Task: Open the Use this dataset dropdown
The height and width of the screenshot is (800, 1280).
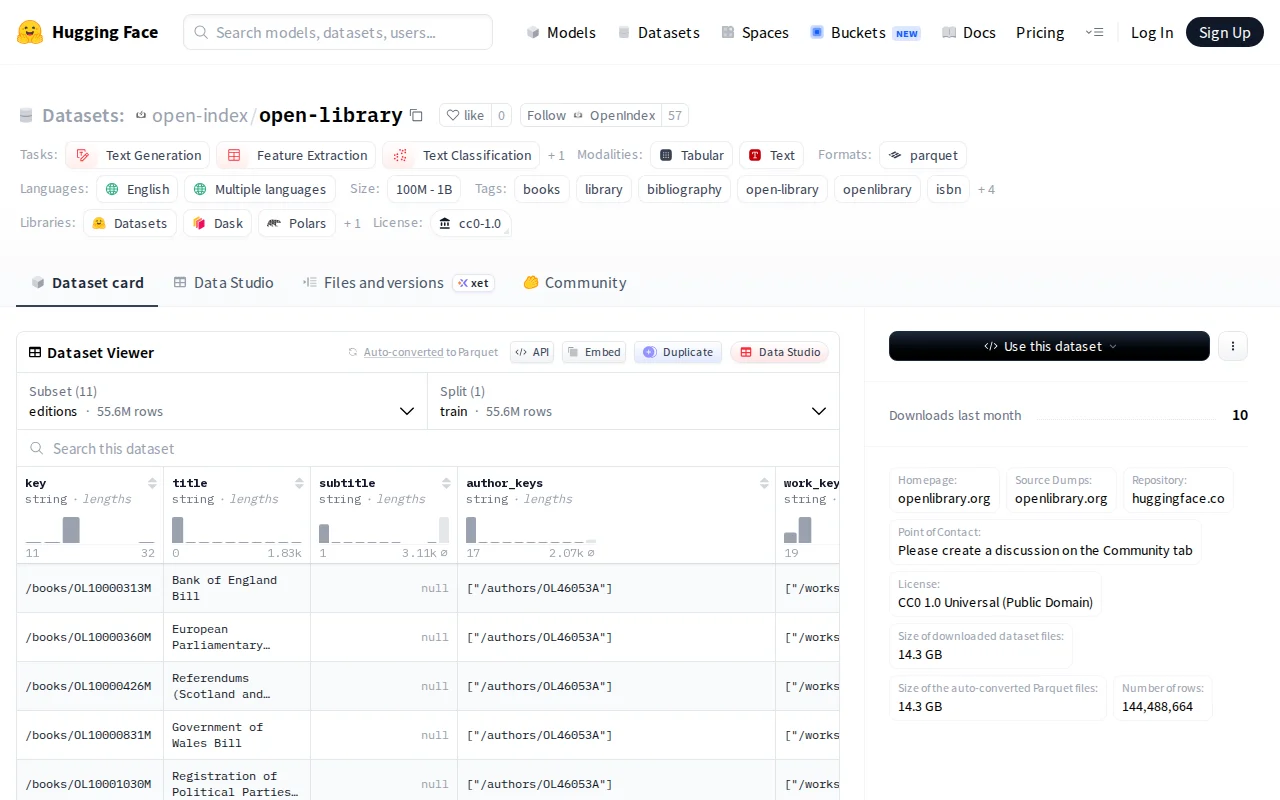Action: tap(1049, 346)
